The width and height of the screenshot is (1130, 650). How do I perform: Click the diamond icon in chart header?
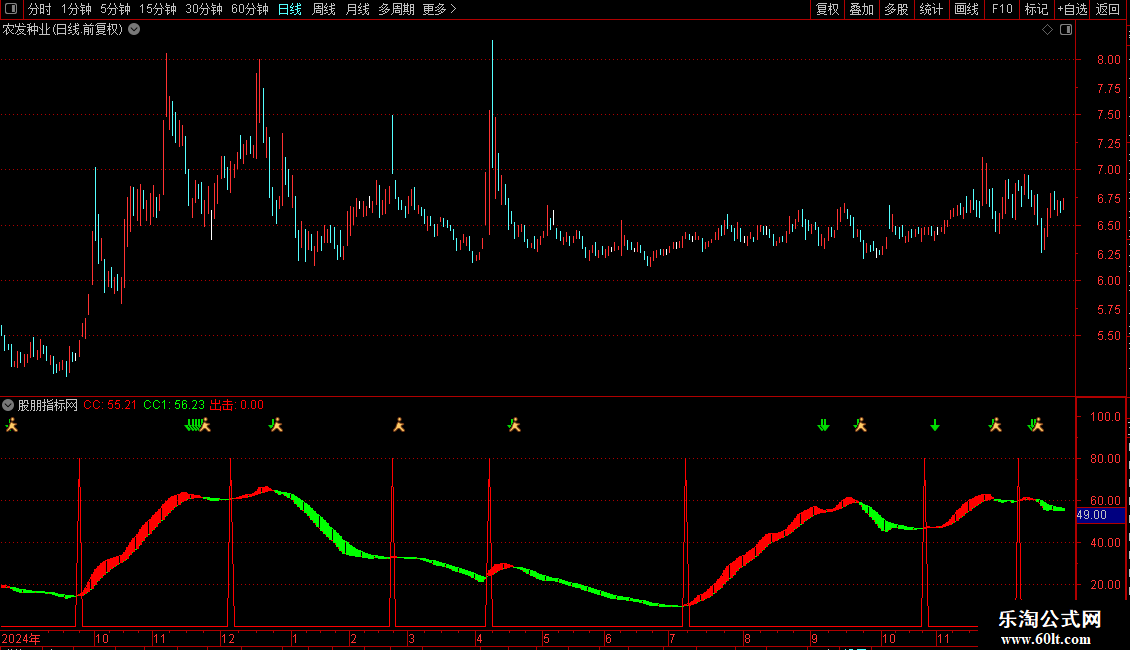point(1048,30)
